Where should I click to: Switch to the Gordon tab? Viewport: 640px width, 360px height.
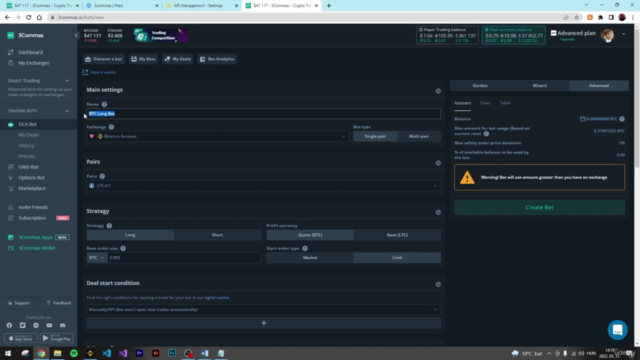pyautogui.click(x=480, y=86)
